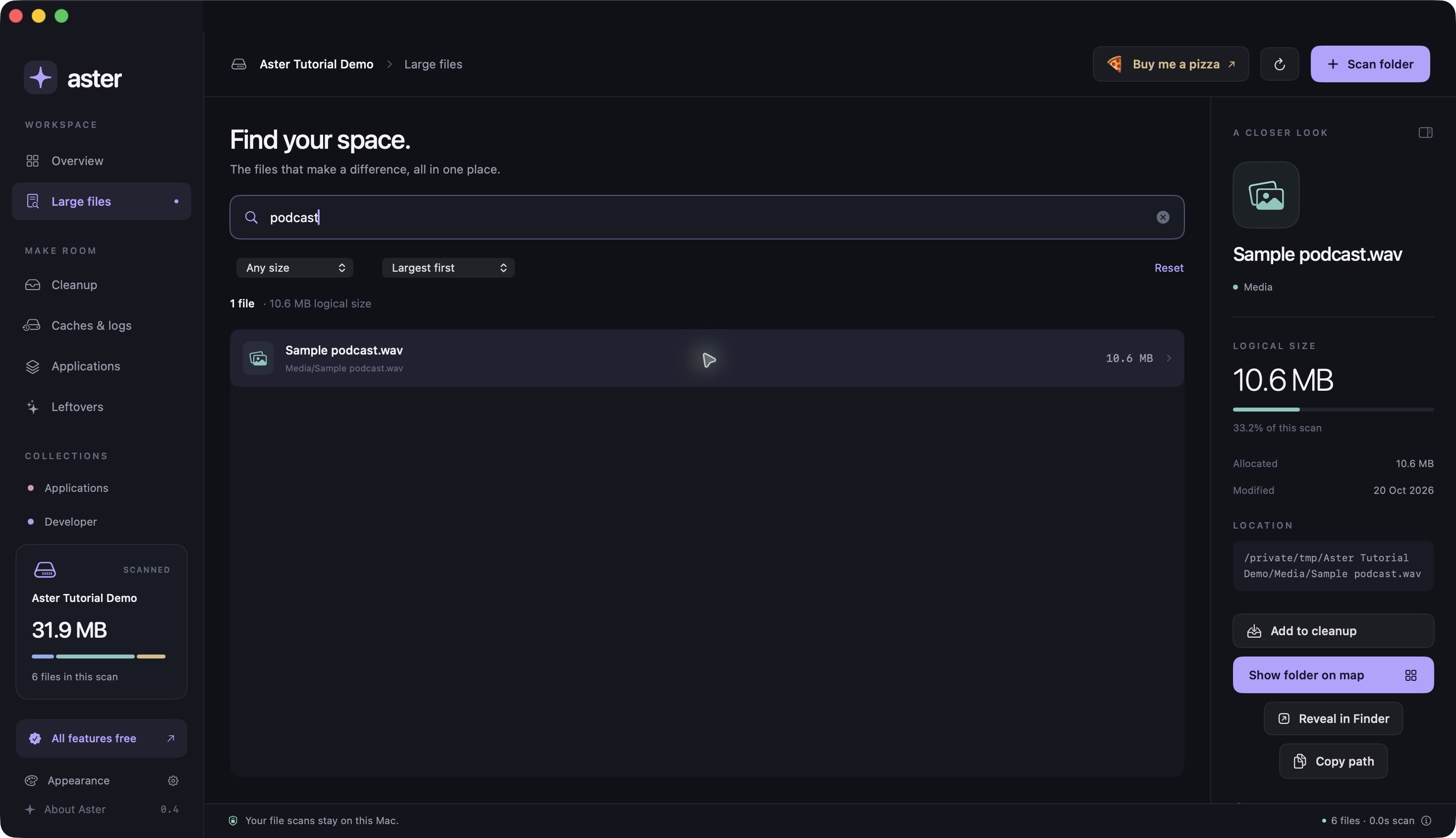Open Applications under Make Room
Image resolution: width=1456 pixels, height=838 pixels.
[x=101, y=366]
